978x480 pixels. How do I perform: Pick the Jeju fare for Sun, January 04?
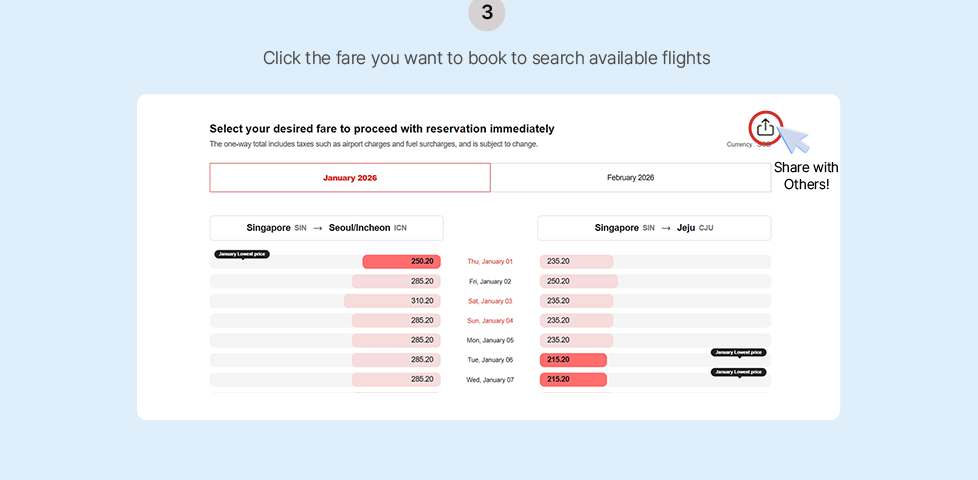pyautogui.click(x=576, y=321)
